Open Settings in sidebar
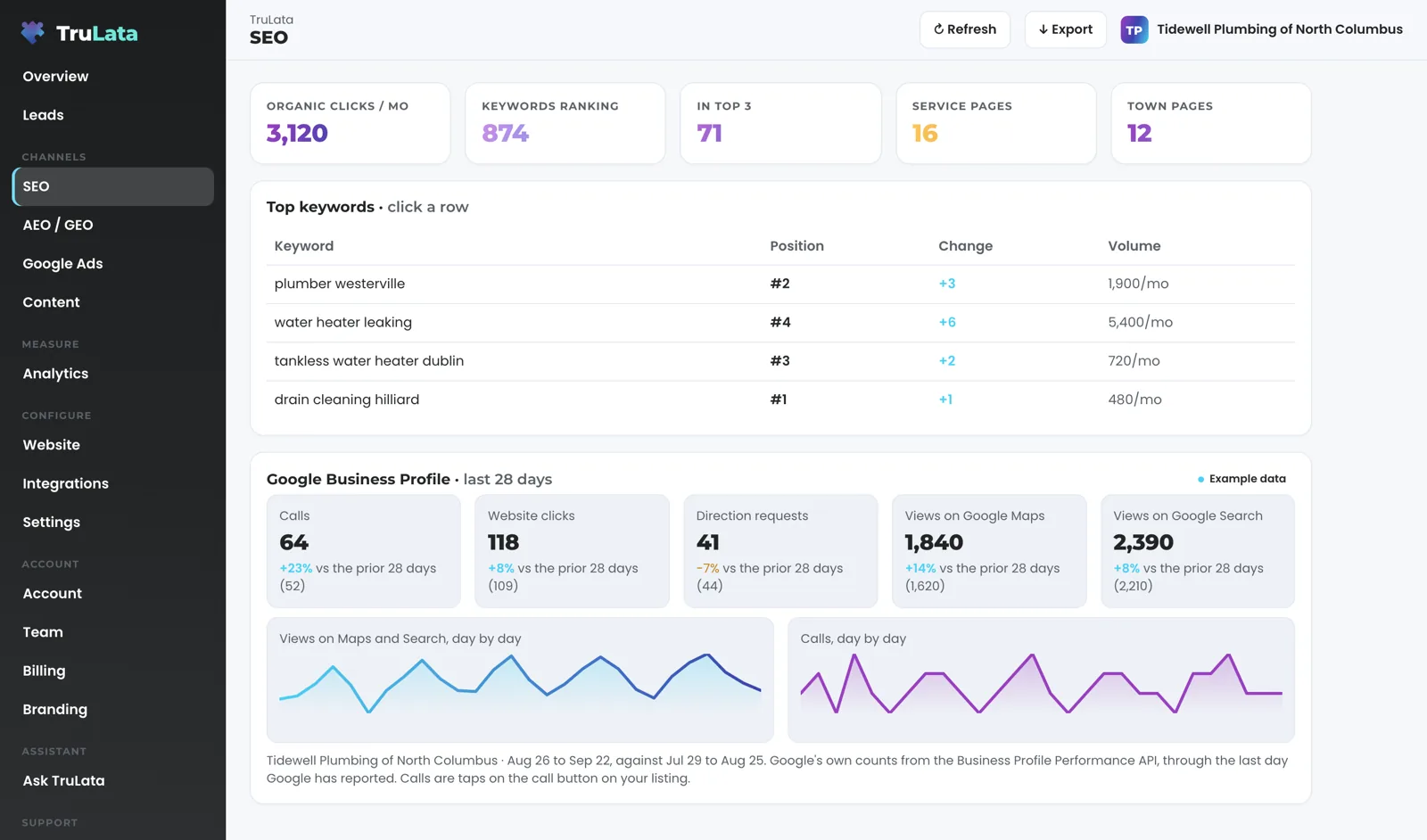The height and width of the screenshot is (840, 1427). pos(113,523)
